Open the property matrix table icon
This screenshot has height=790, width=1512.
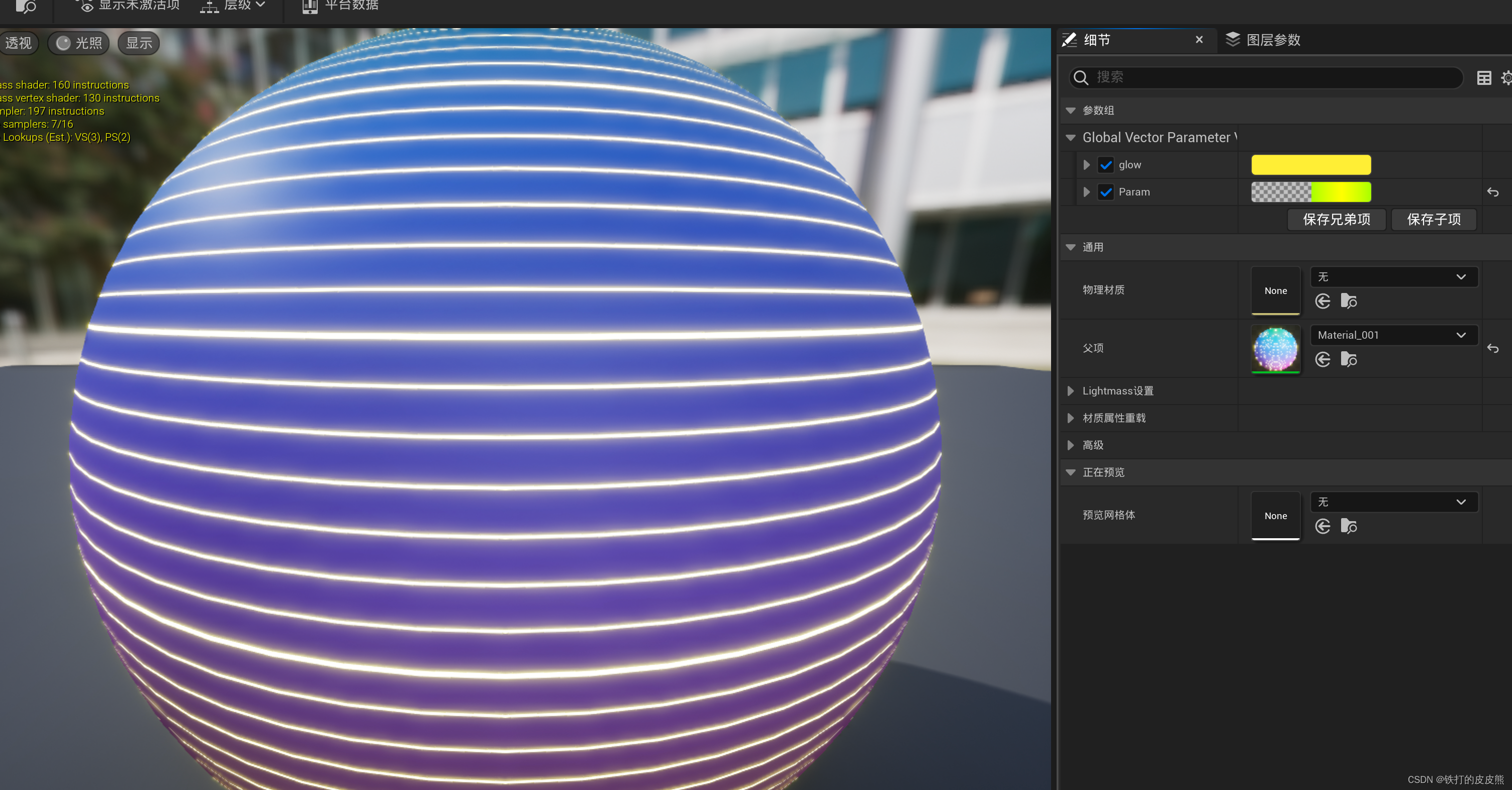click(1484, 77)
